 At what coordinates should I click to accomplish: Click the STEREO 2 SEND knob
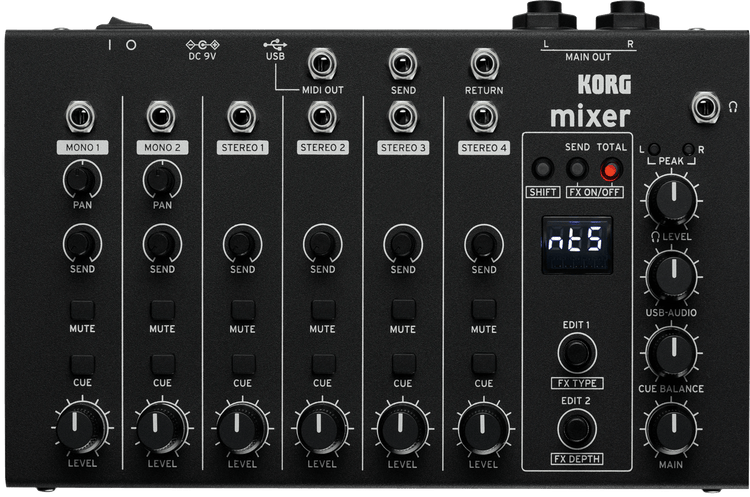322,243
